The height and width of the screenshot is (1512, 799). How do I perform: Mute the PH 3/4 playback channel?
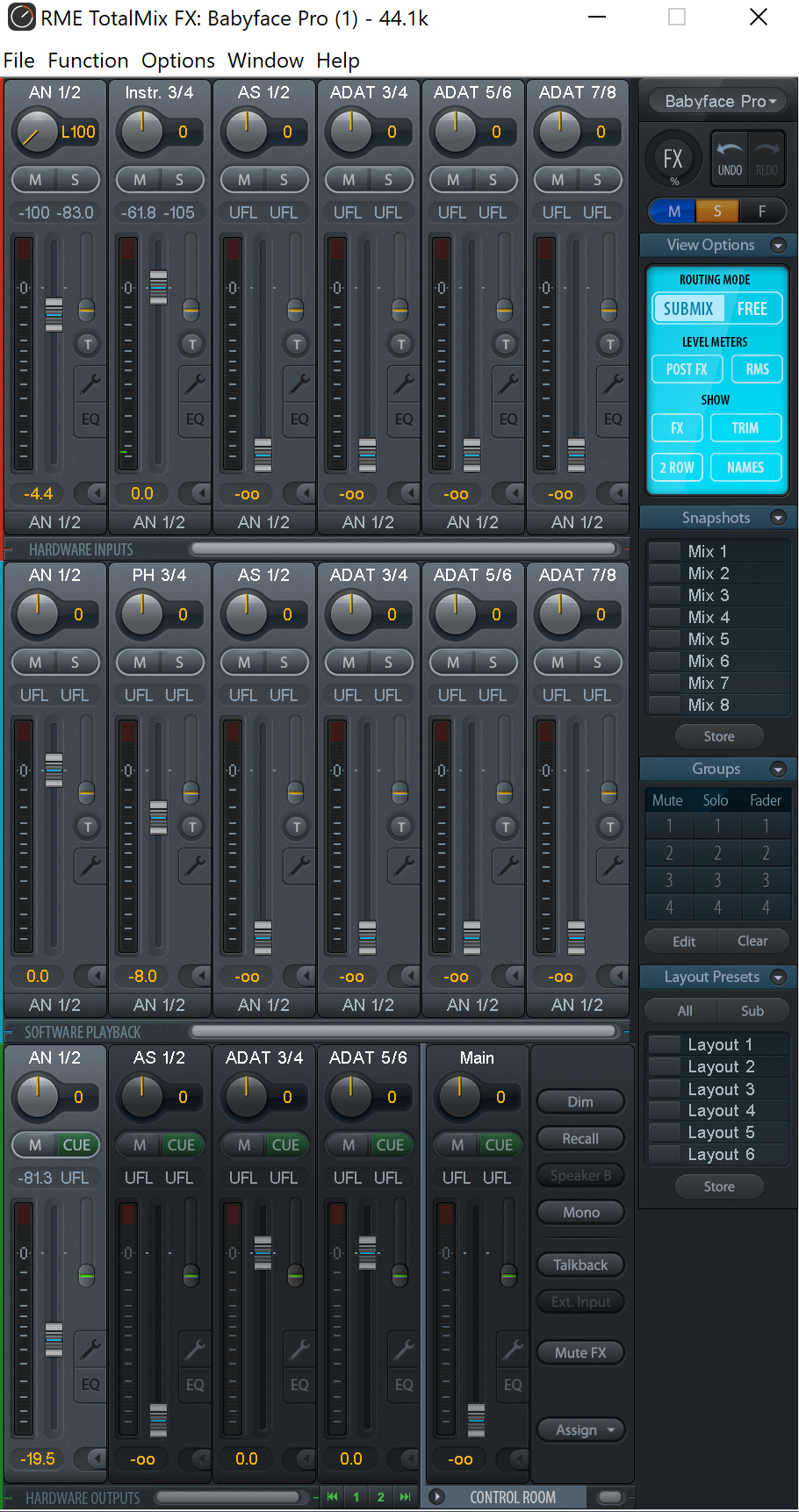pyautogui.click(x=140, y=663)
